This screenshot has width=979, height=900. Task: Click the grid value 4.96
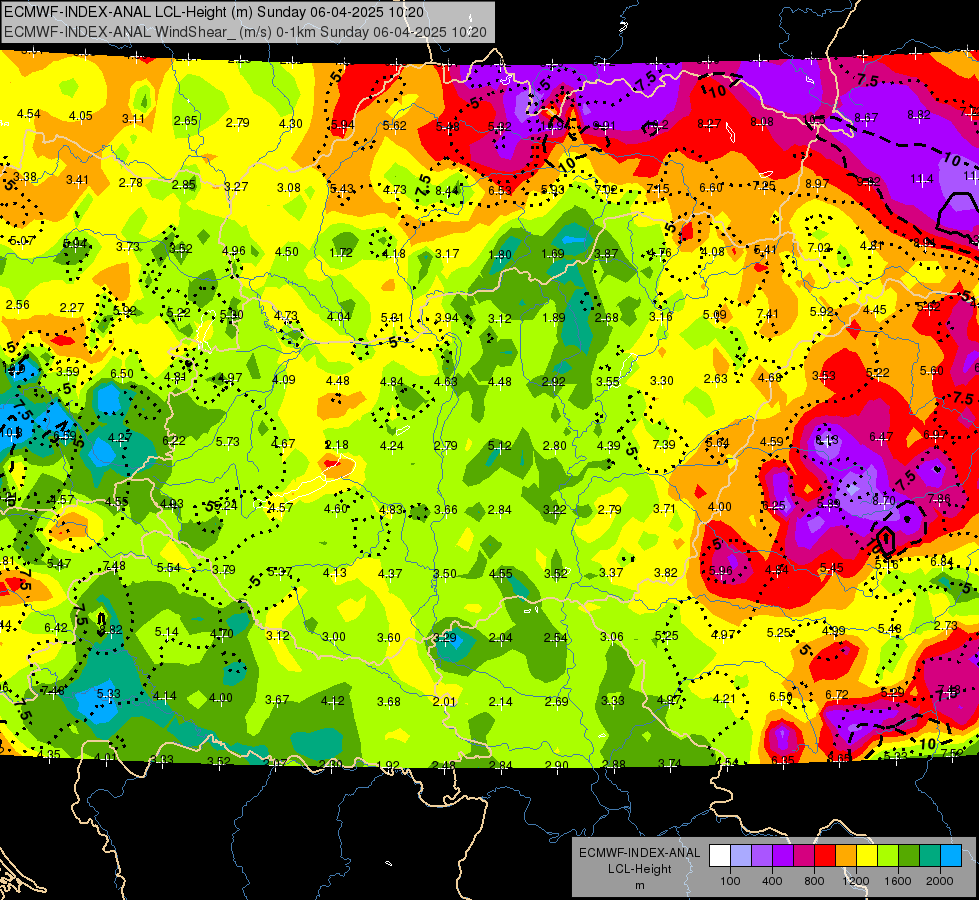pyautogui.click(x=234, y=251)
